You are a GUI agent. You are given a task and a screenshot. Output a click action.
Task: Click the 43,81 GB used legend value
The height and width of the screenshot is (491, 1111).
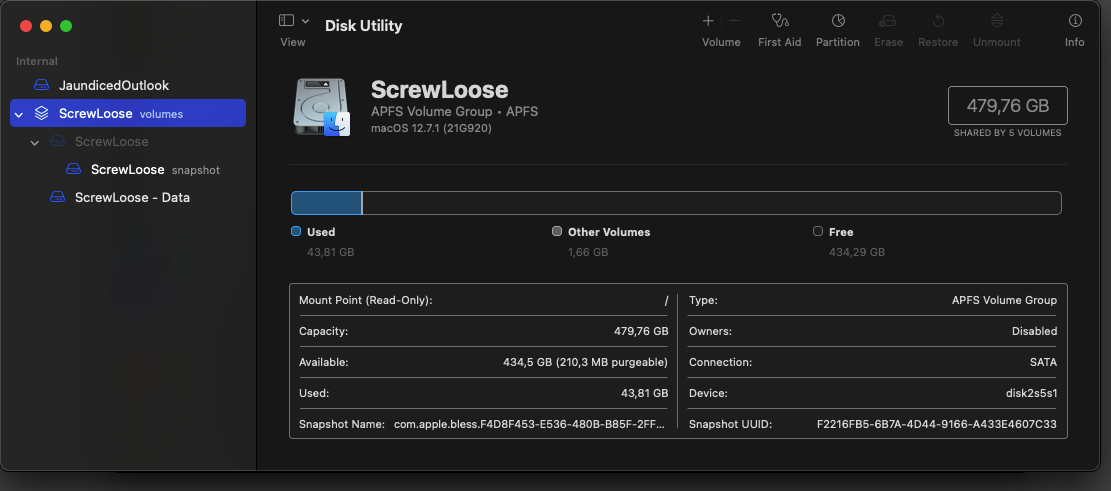click(331, 252)
